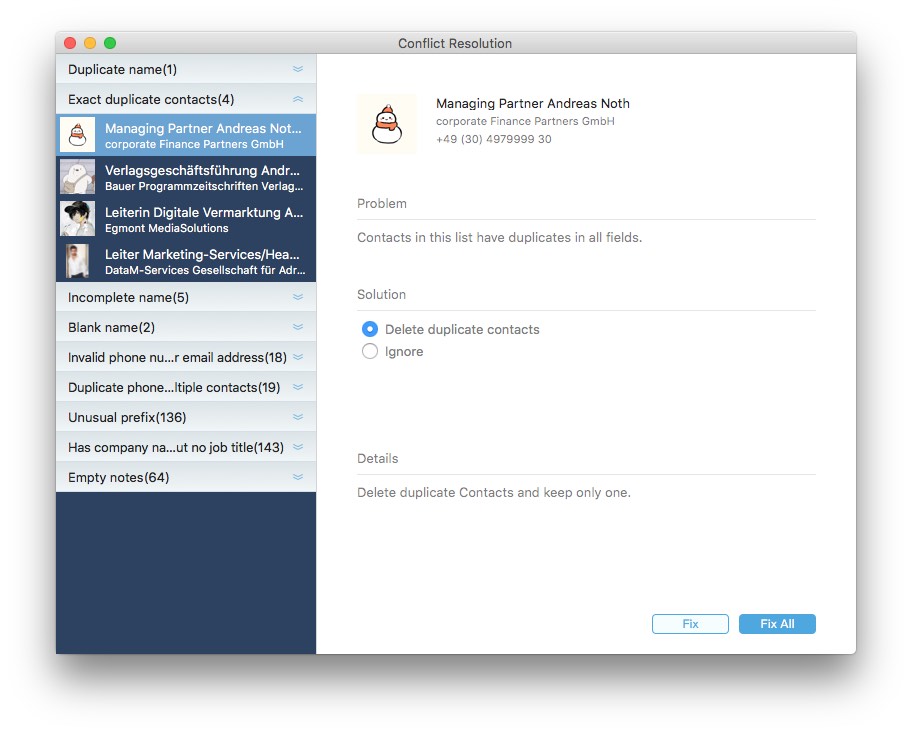Expand the Blank name(2) section

coord(297,327)
